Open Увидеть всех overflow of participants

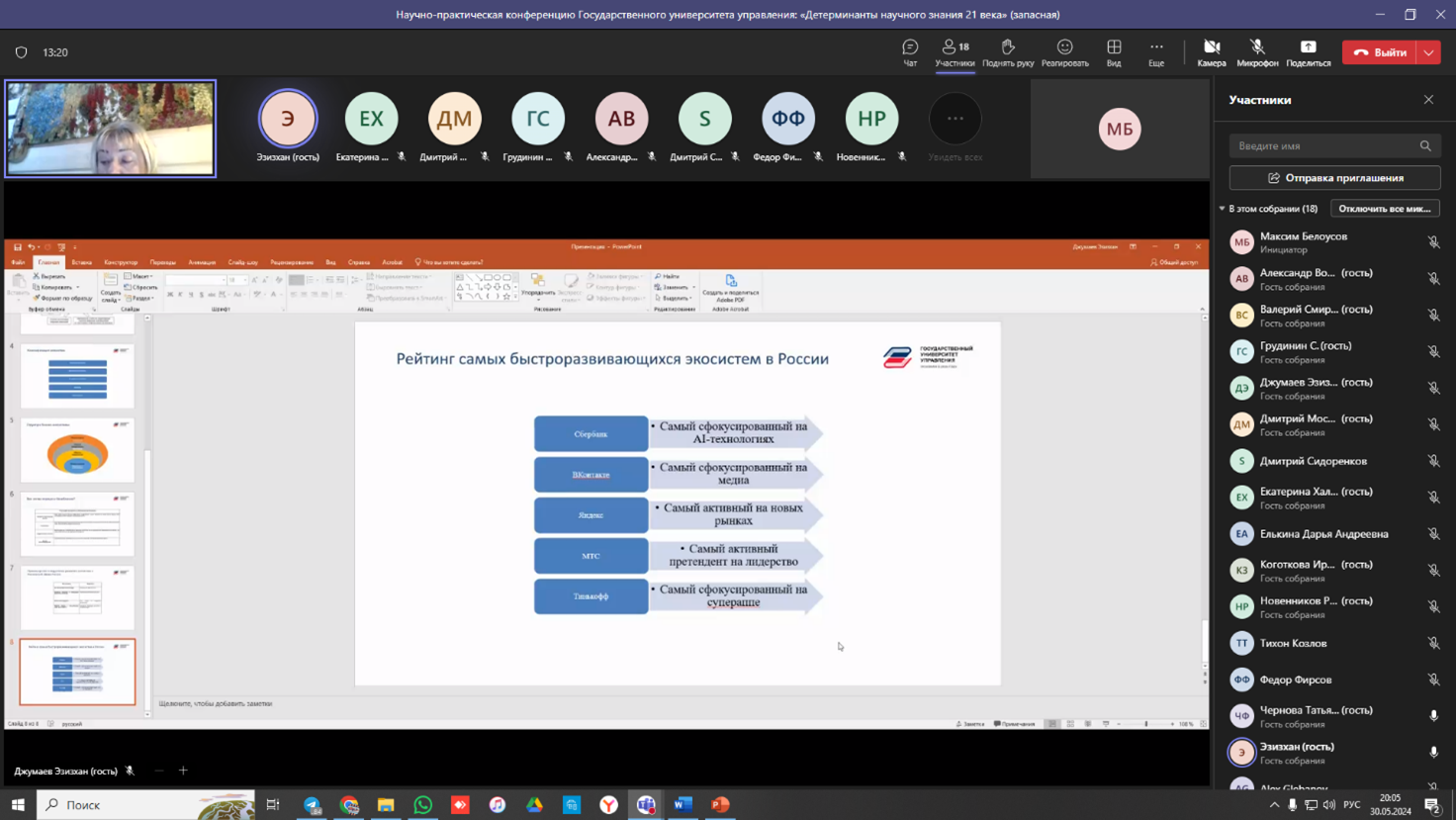tap(955, 119)
